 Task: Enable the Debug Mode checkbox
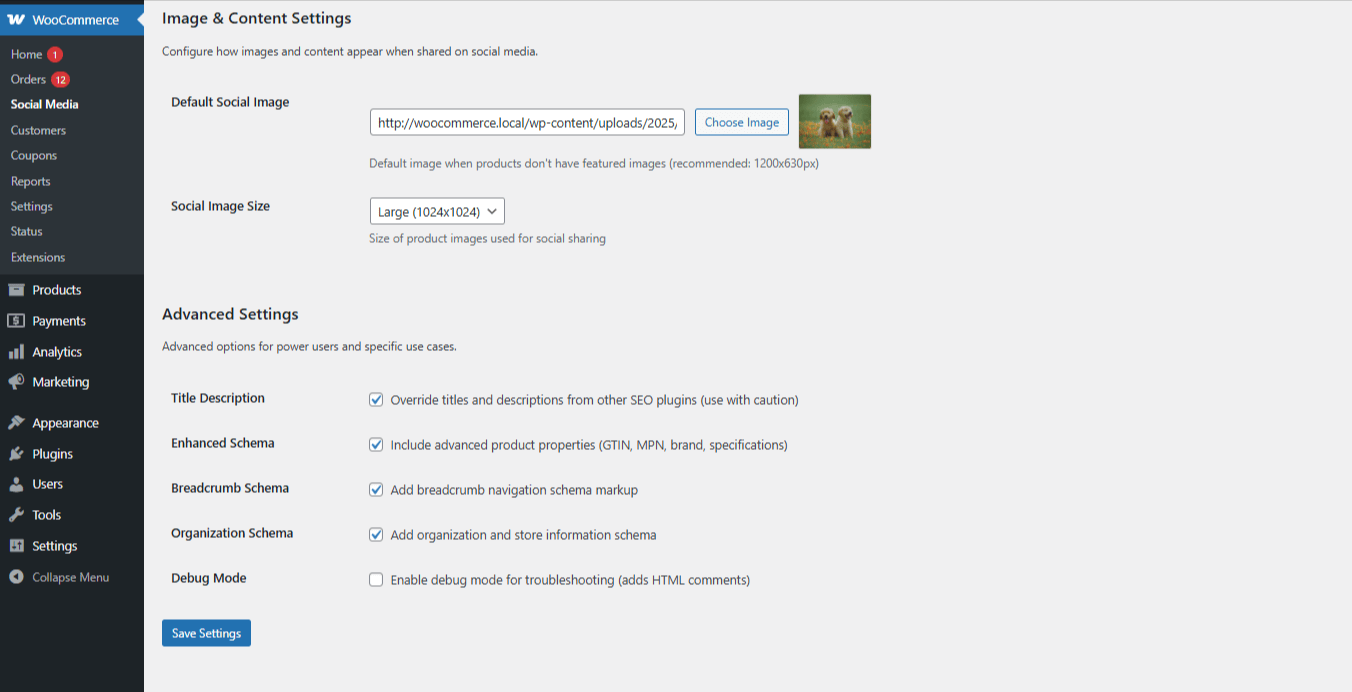(376, 580)
